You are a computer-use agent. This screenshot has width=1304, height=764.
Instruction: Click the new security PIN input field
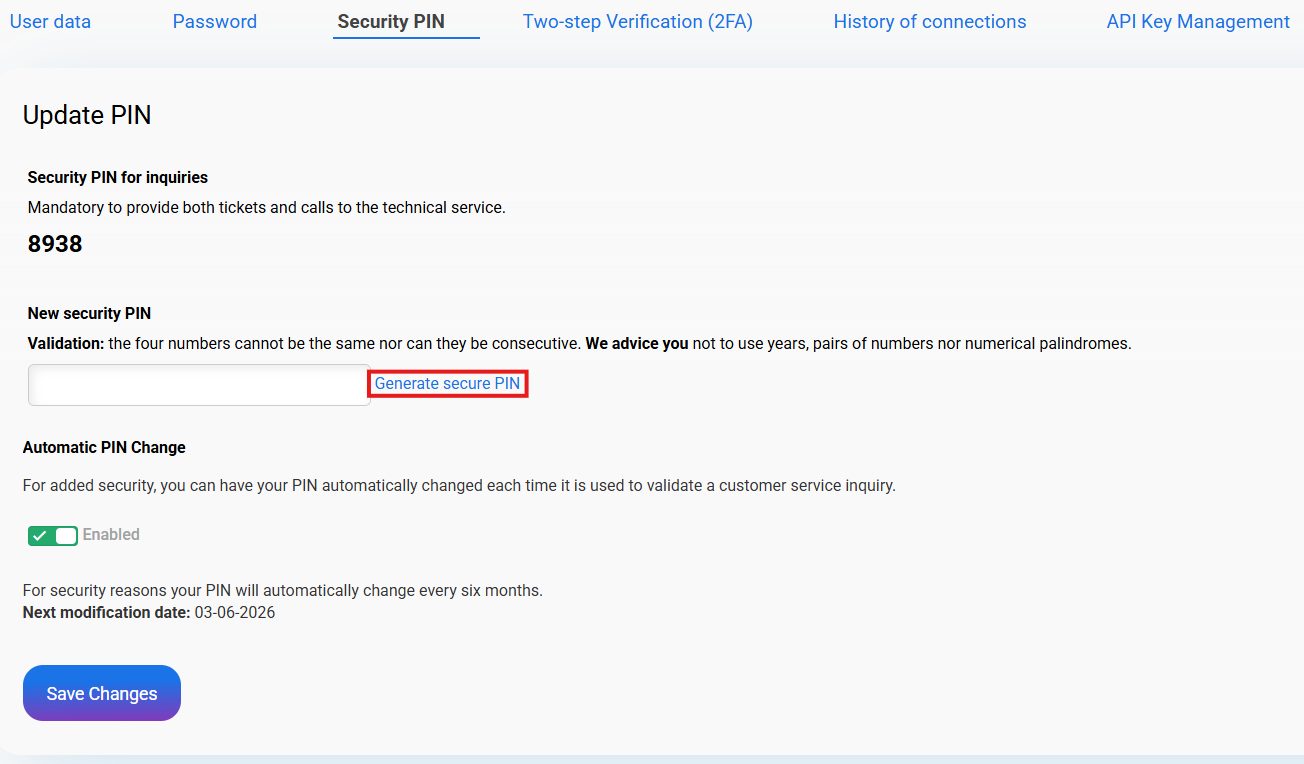(199, 385)
